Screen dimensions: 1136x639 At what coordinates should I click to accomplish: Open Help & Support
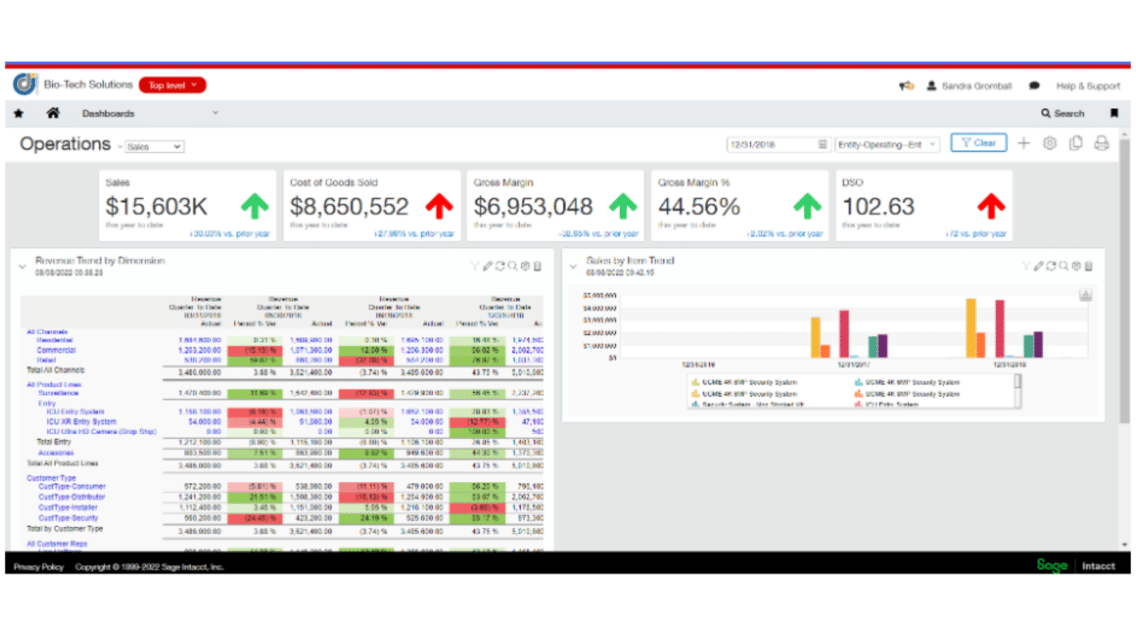click(1087, 85)
